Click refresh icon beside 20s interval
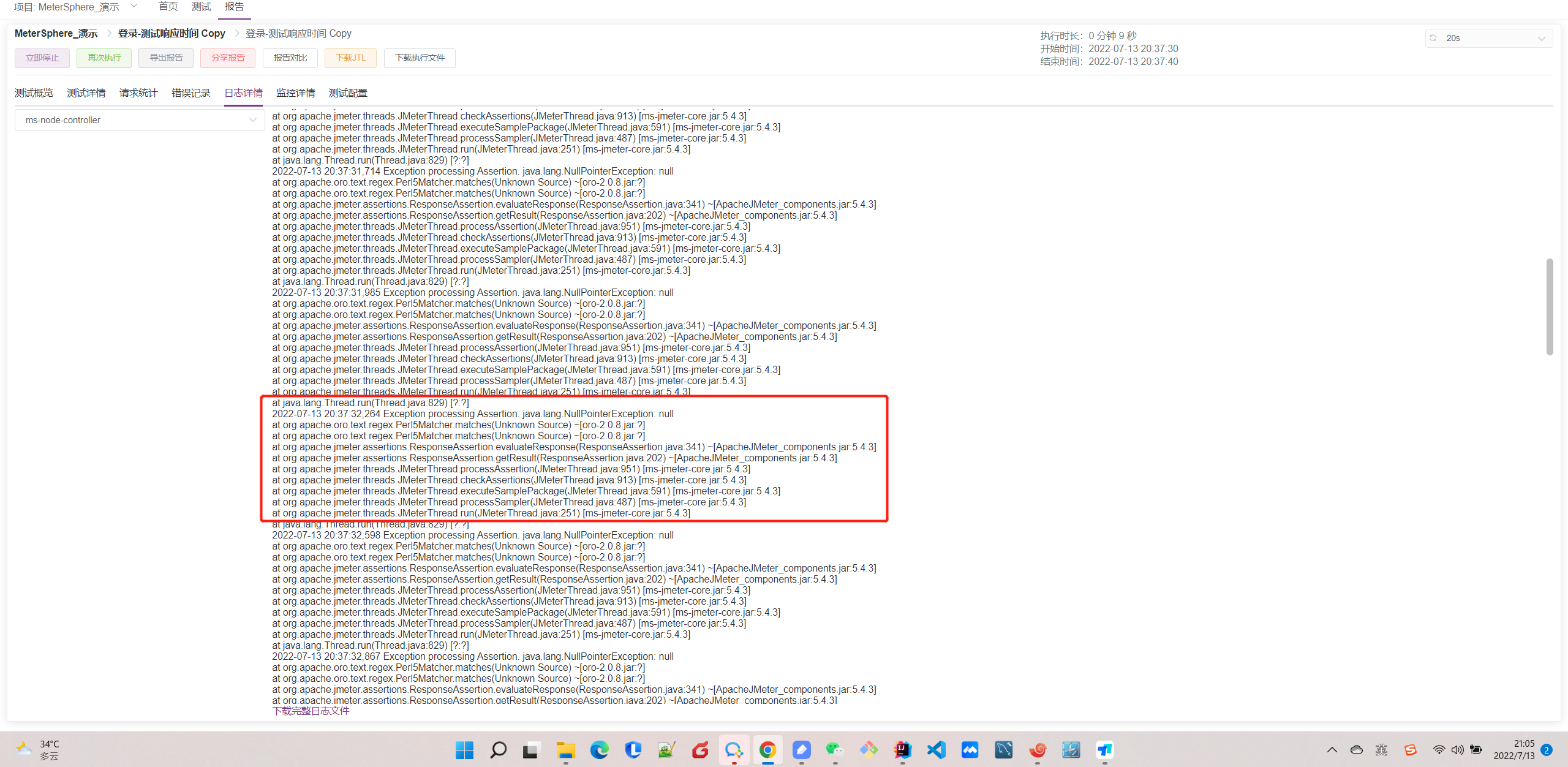 point(1433,38)
